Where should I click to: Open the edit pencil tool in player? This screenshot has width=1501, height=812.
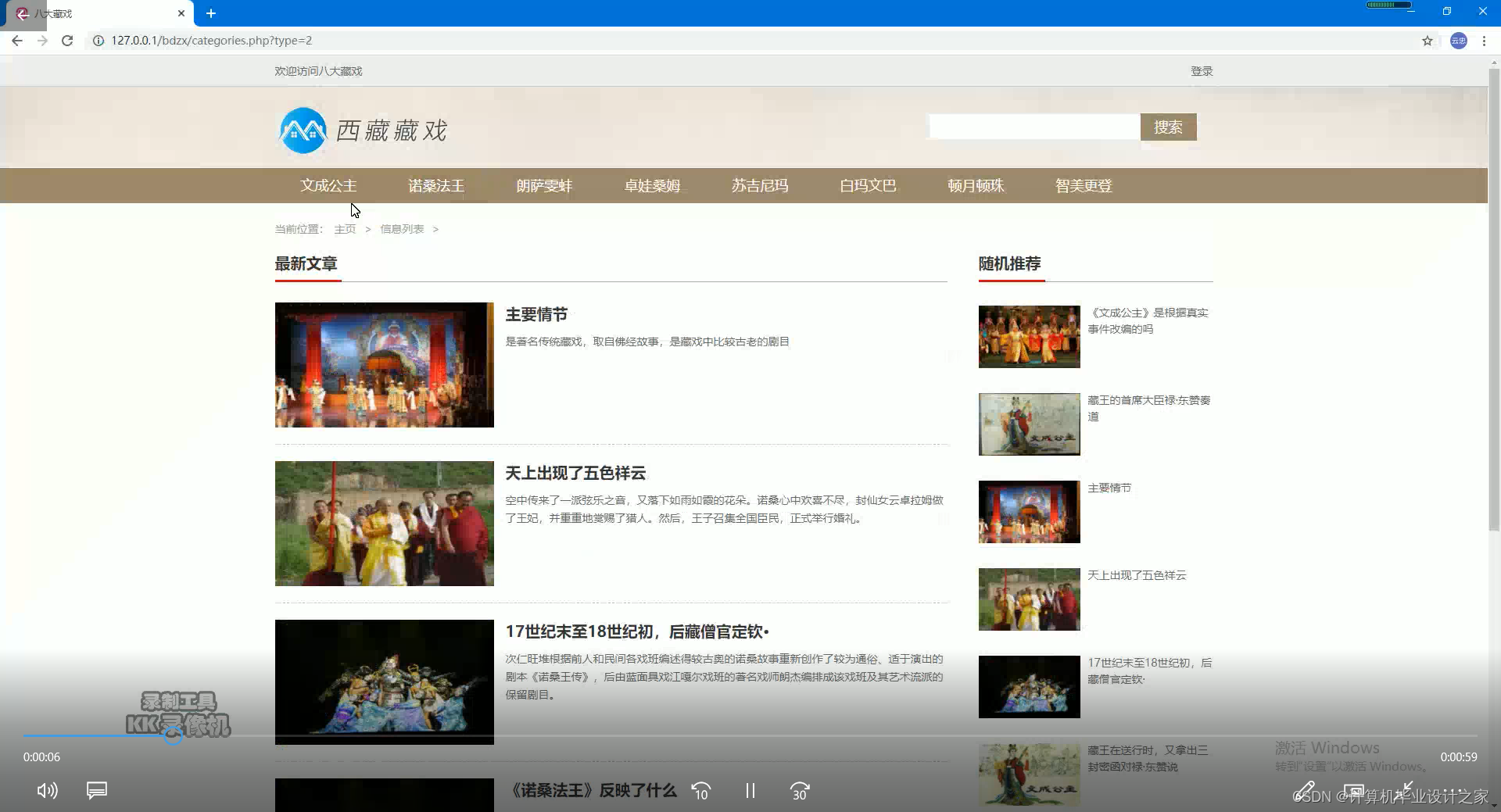[x=1305, y=791]
